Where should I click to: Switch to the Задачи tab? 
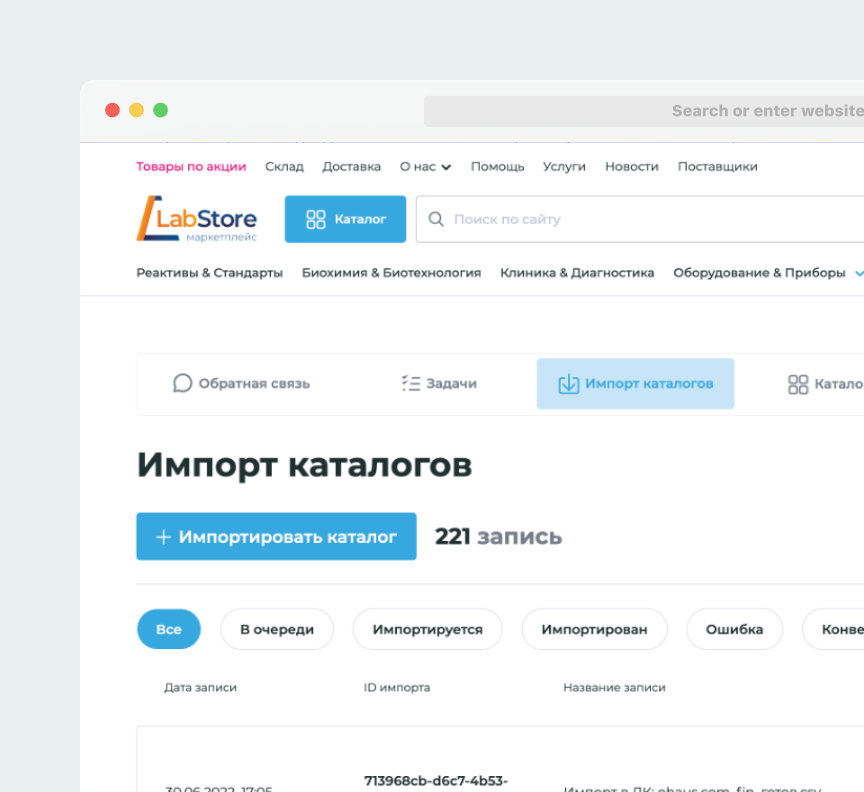coord(439,384)
